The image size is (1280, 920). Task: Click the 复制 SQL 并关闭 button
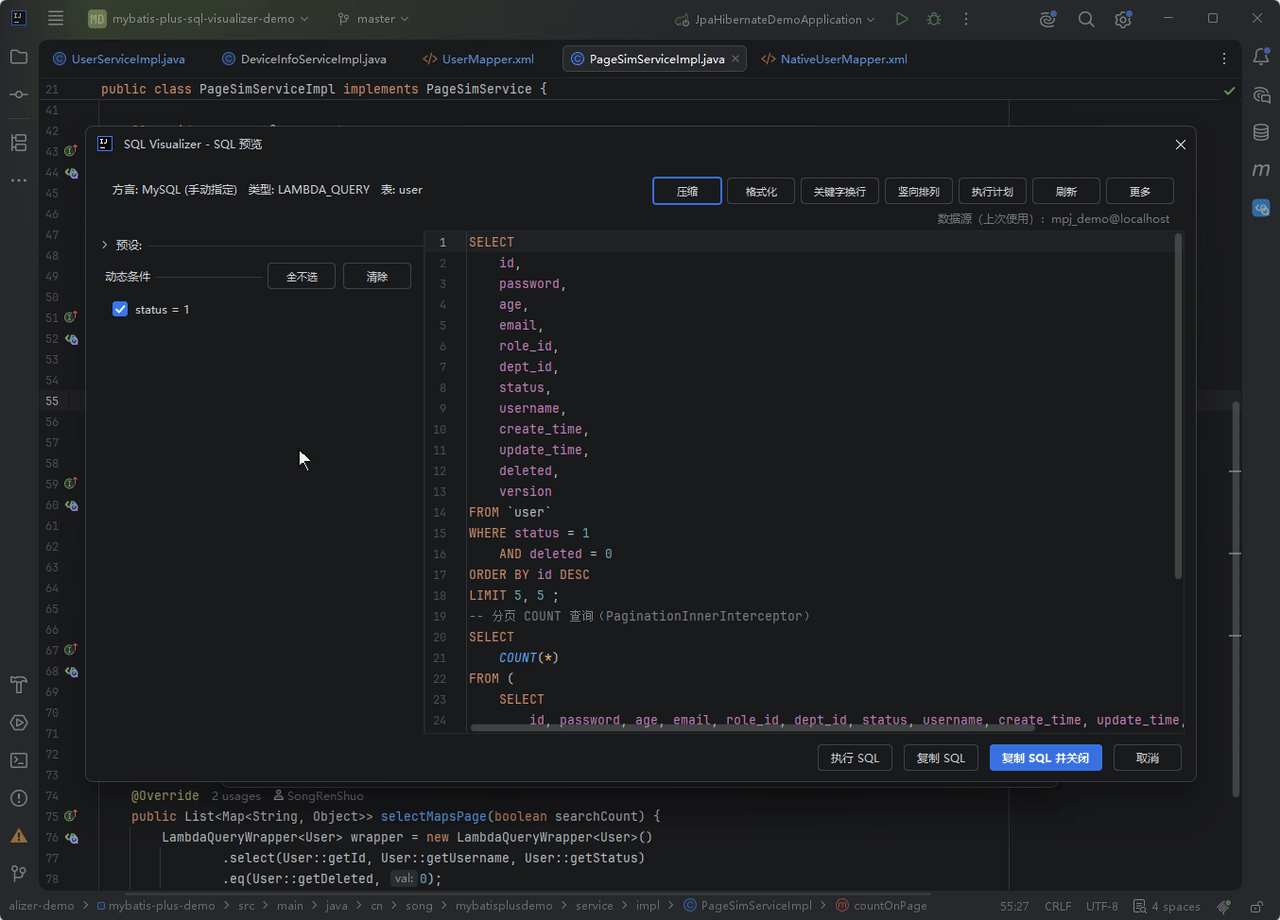point(1046,758)
